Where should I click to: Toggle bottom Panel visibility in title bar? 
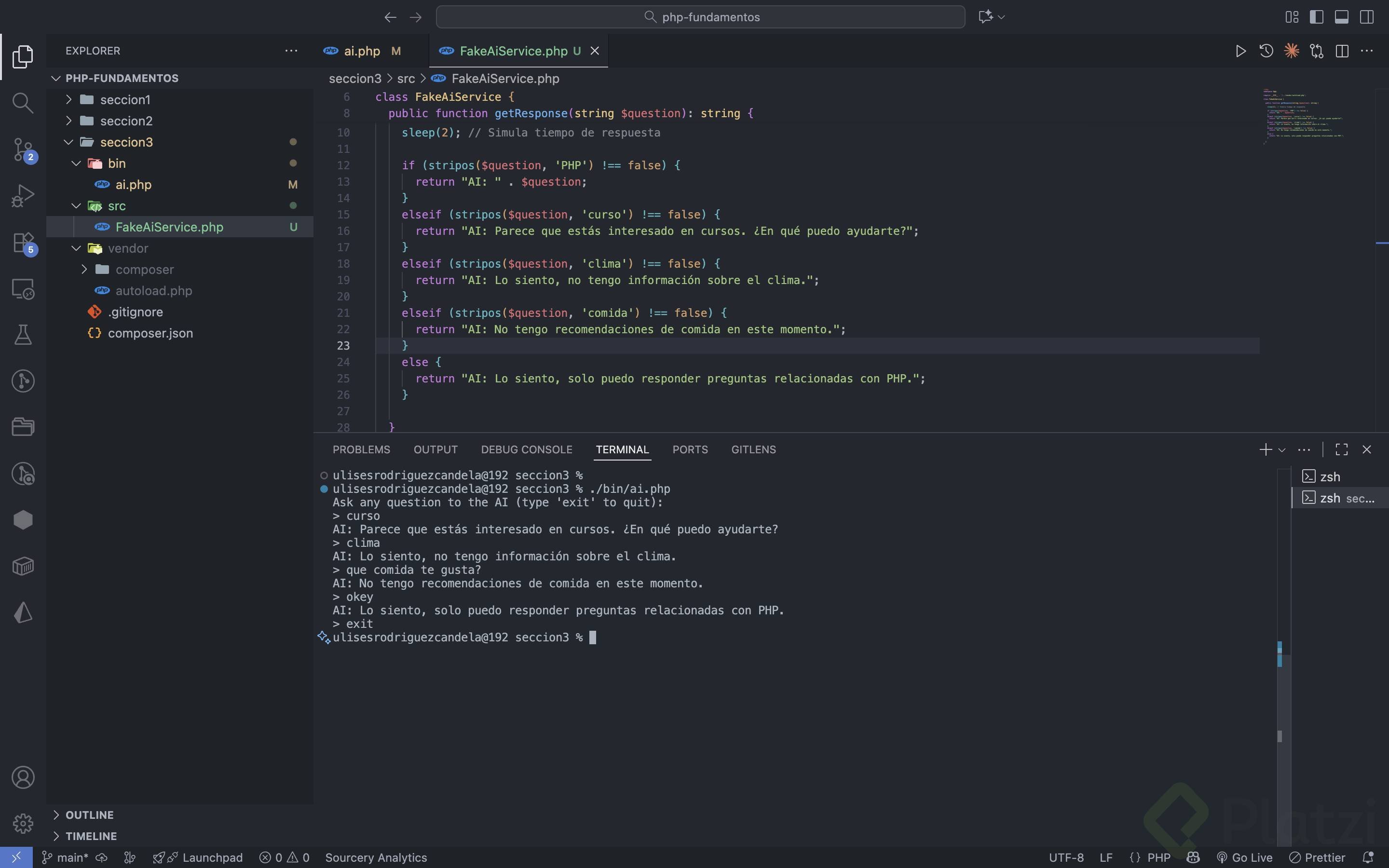pos(1341,17)
